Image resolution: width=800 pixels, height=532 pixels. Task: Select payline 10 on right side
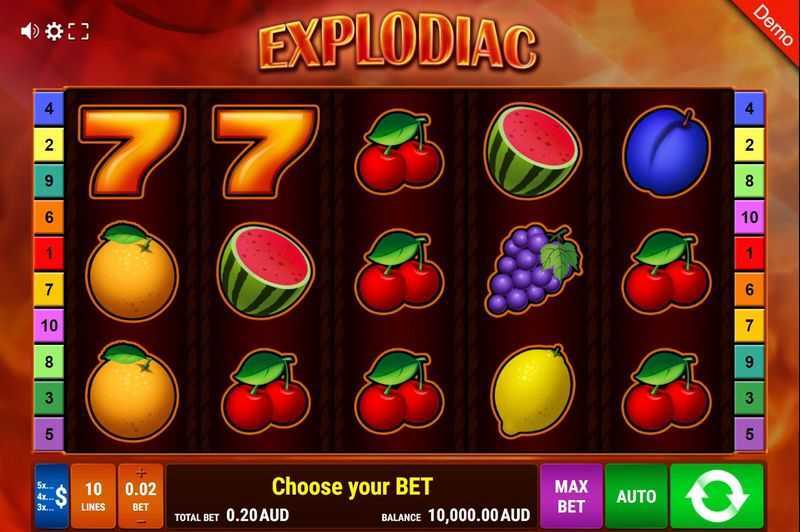(749, 217)
